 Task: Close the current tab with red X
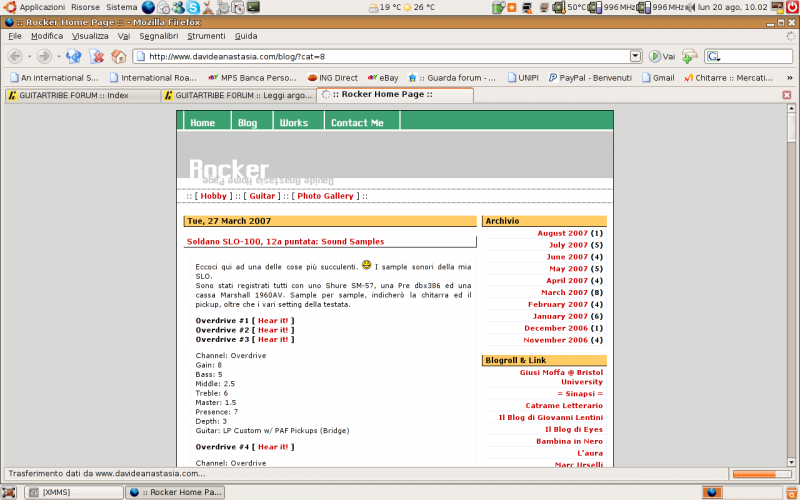[x=787, y=95]
